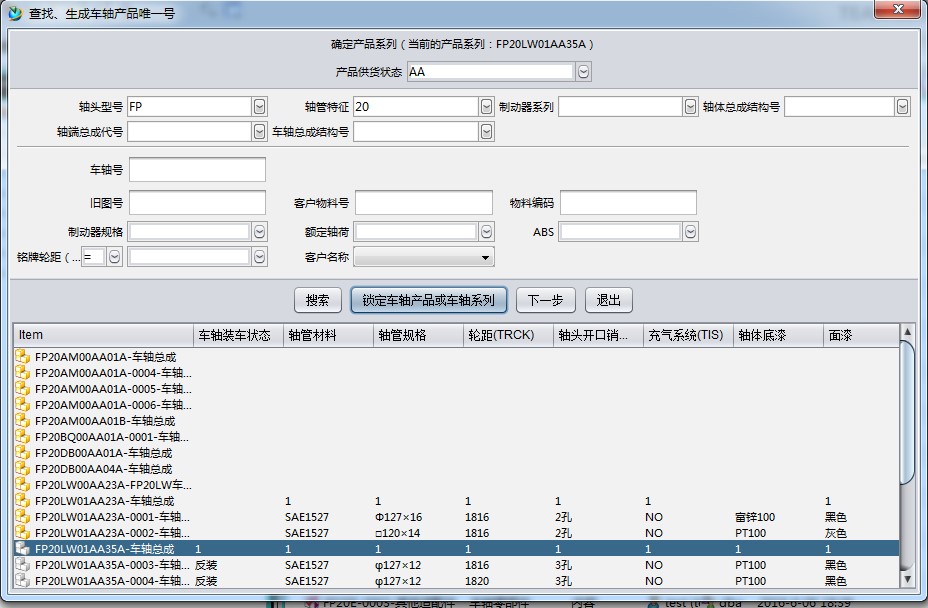Click the icon of FP20LW01AA35A-0003 row

(23, 565)
